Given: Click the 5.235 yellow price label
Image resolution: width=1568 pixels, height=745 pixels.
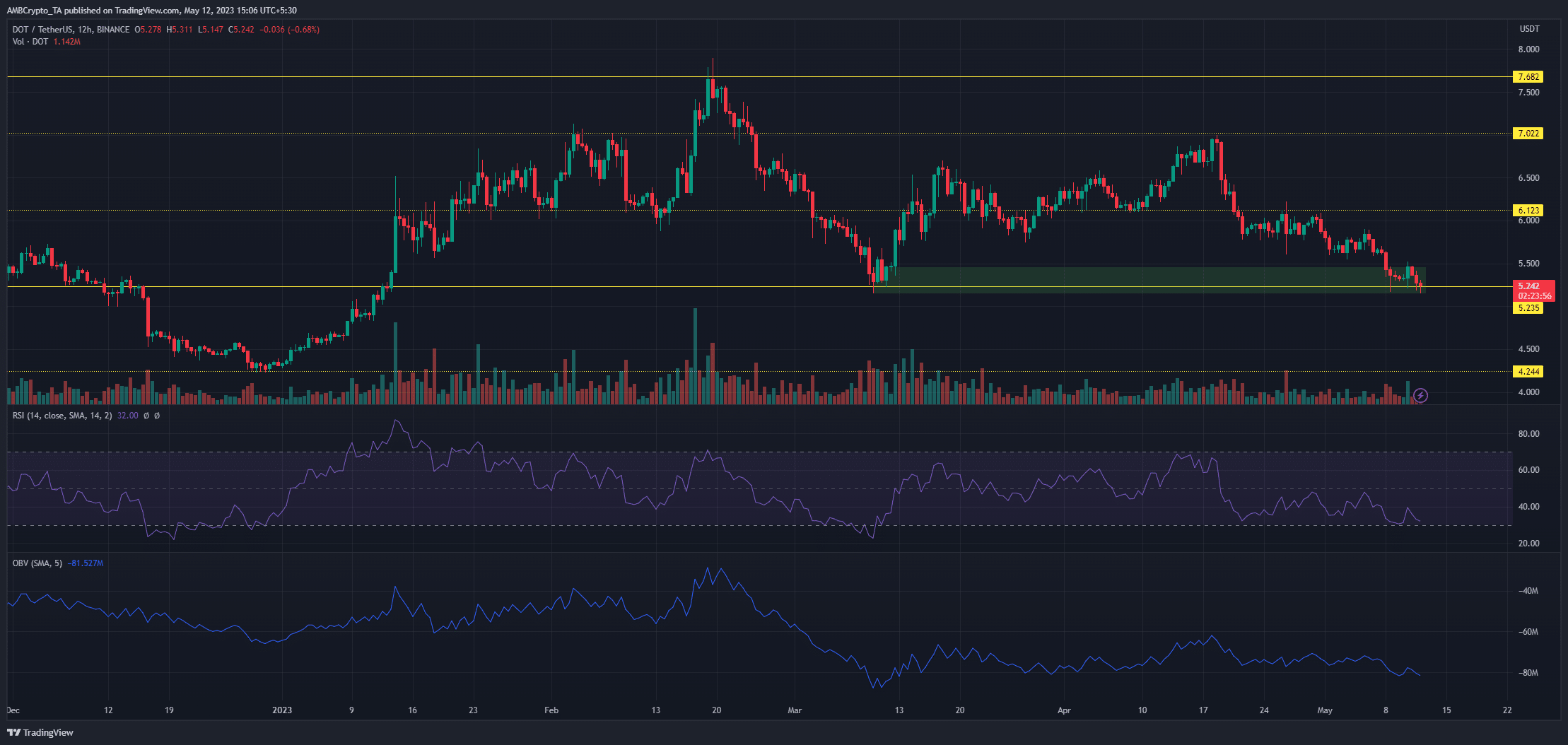Looking at the screenshot, I should [x=1528, y=307].
